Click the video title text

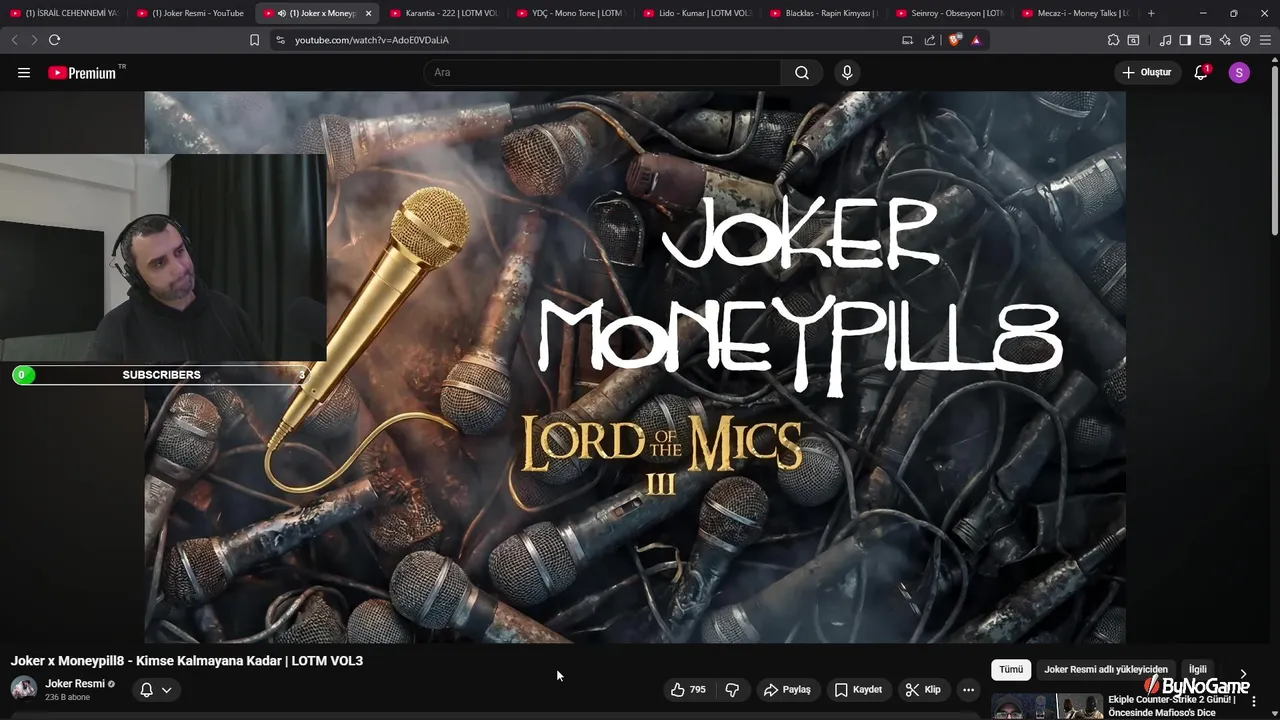pyautogui.click(x=187, y=661)
